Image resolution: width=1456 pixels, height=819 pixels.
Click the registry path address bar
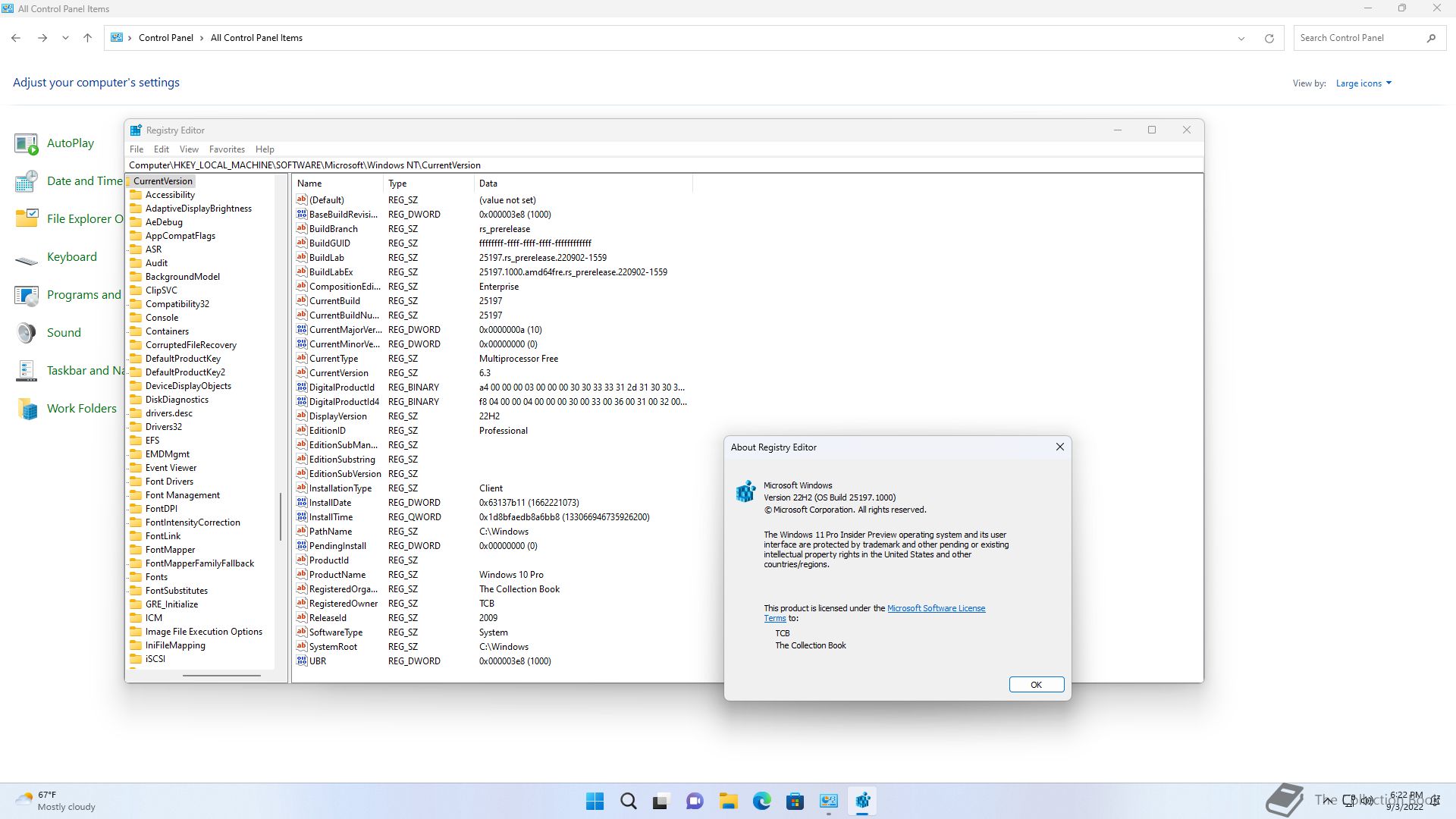(664, 165)
